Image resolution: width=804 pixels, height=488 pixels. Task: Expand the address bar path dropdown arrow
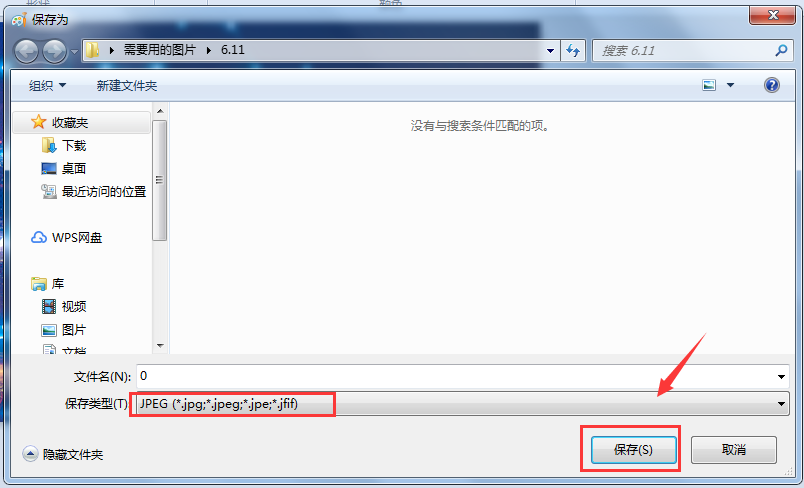tap(550, 51)
